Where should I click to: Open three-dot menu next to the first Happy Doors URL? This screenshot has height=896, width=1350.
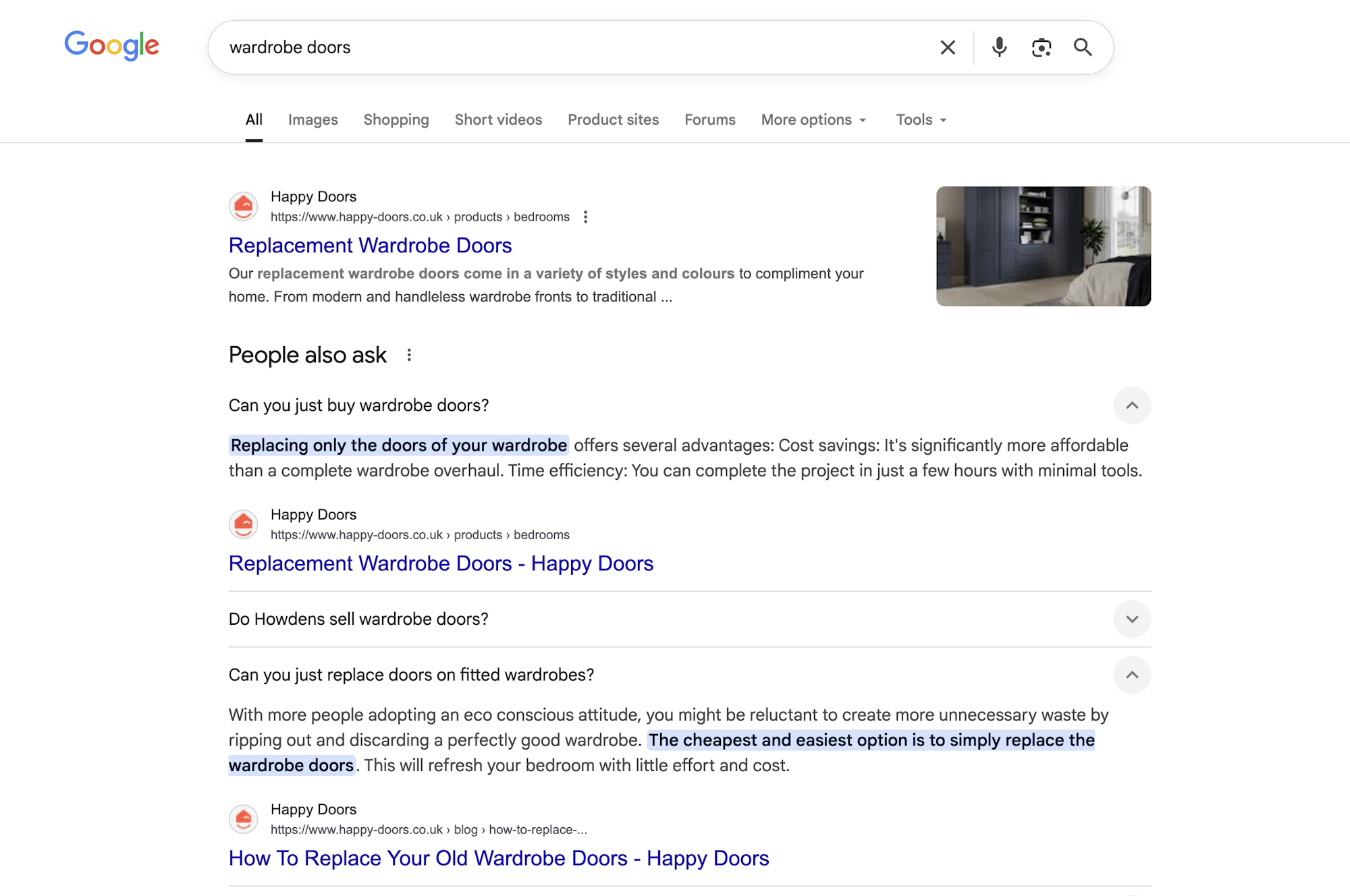click(585, 217)
